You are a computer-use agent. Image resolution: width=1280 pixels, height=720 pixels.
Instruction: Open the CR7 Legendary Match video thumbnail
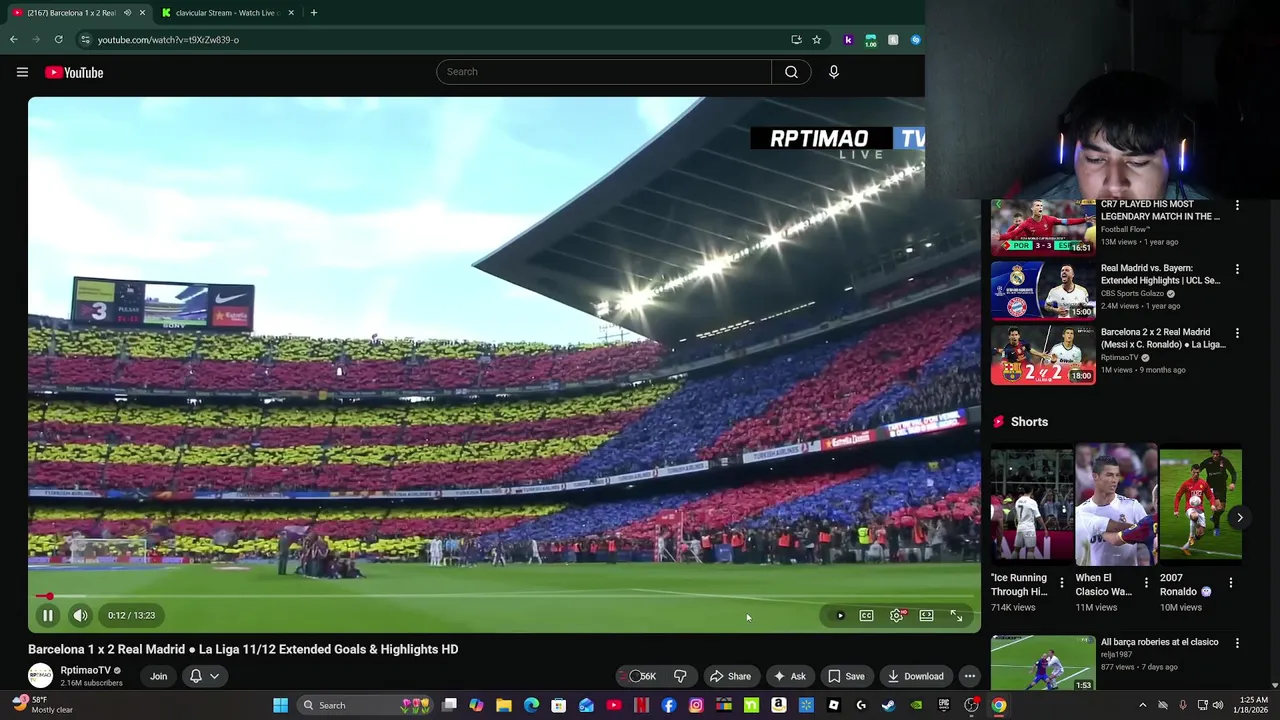coord(1043,227)
